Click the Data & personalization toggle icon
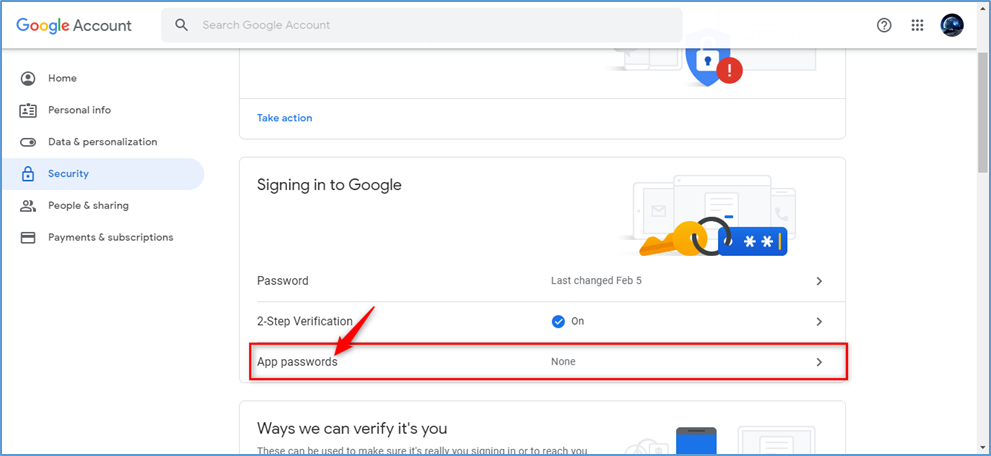Screen dimensions: 991x456 [28, 142]
